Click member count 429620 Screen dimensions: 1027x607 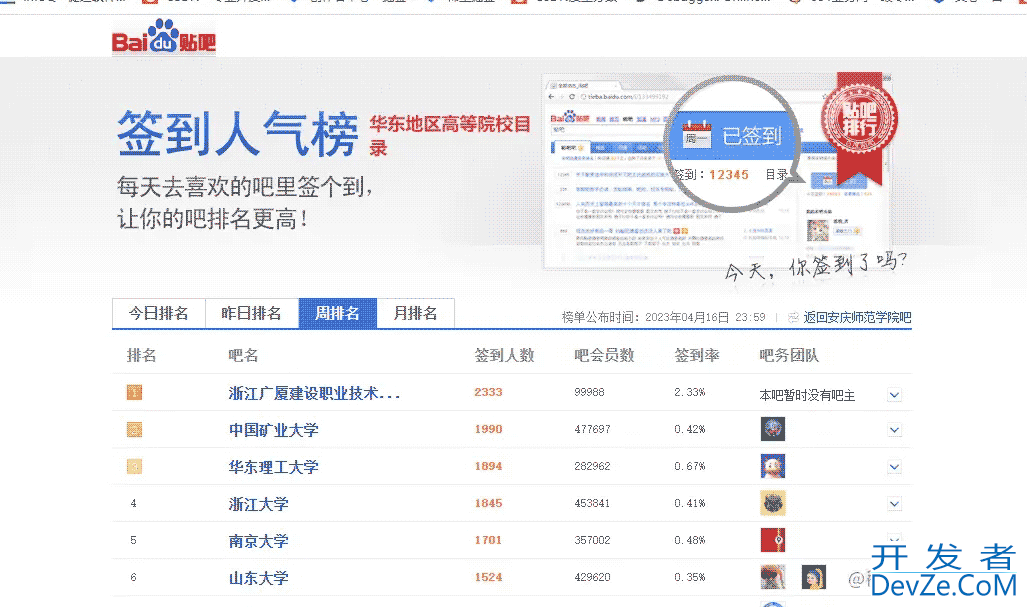593,577
